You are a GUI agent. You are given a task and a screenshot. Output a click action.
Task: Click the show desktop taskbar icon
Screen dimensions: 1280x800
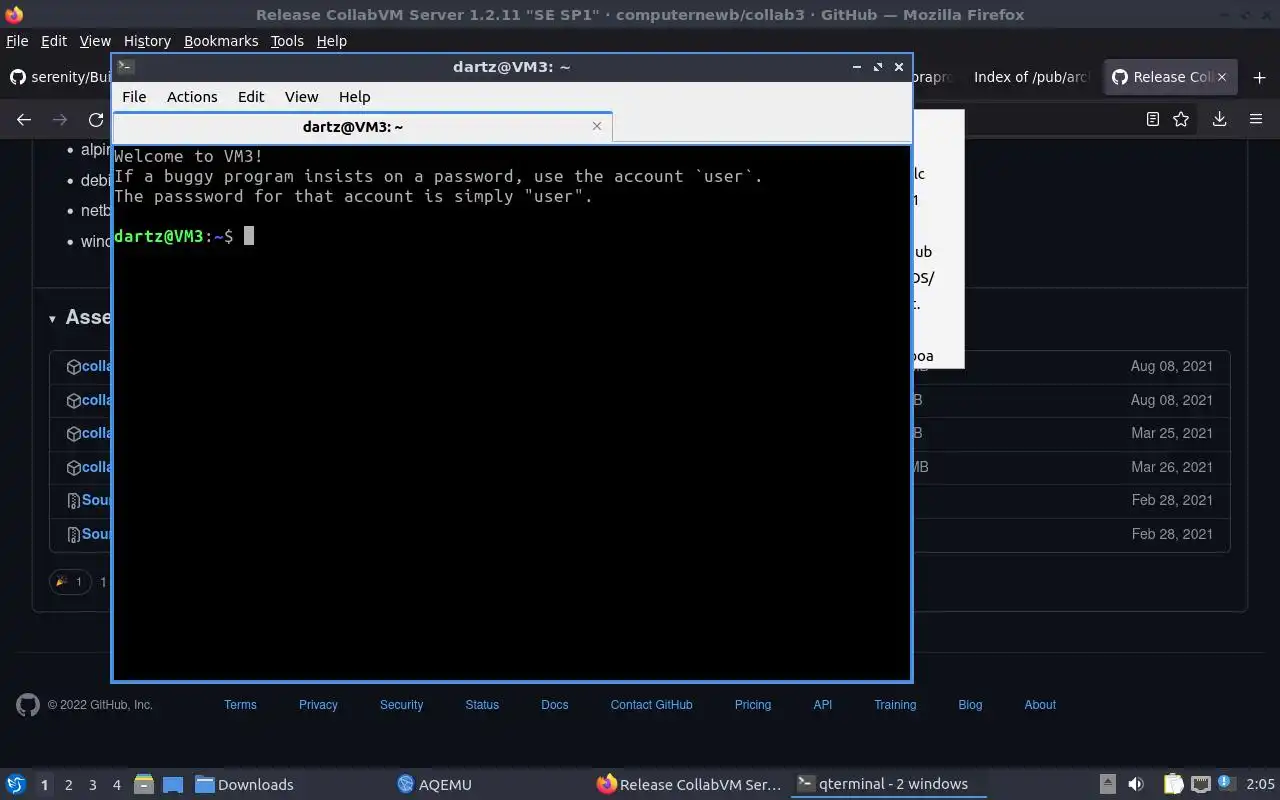click(x=172, y=784)
